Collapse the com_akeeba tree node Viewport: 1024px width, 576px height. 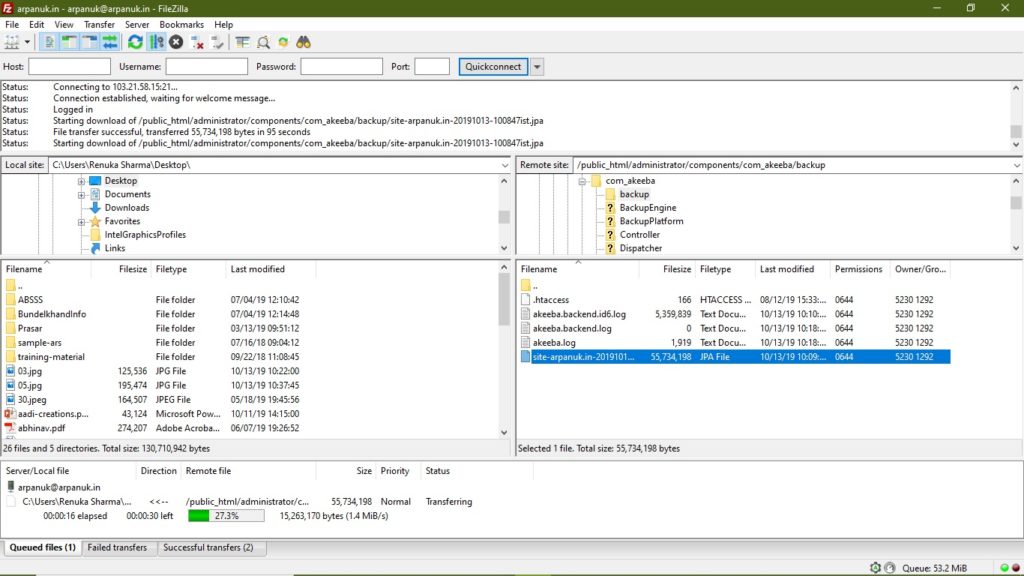(582, 181)
